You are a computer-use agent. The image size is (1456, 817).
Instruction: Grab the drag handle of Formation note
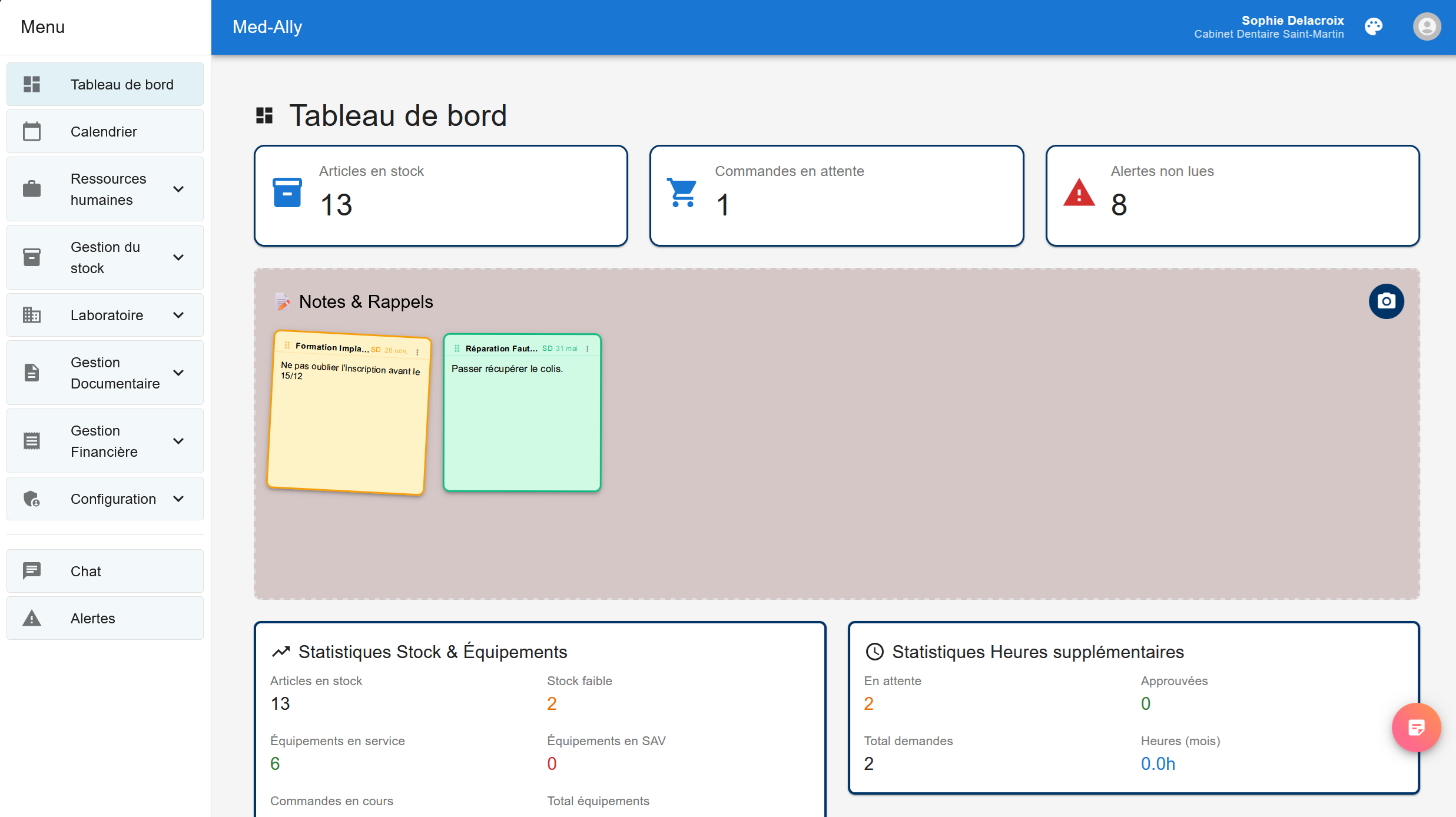287,345
